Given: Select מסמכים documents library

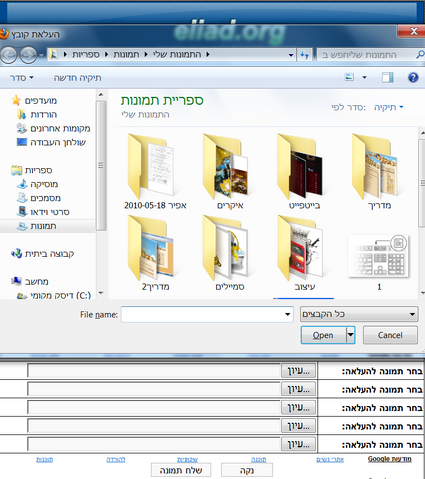Looking at the screenshot, I should point(39,198).
